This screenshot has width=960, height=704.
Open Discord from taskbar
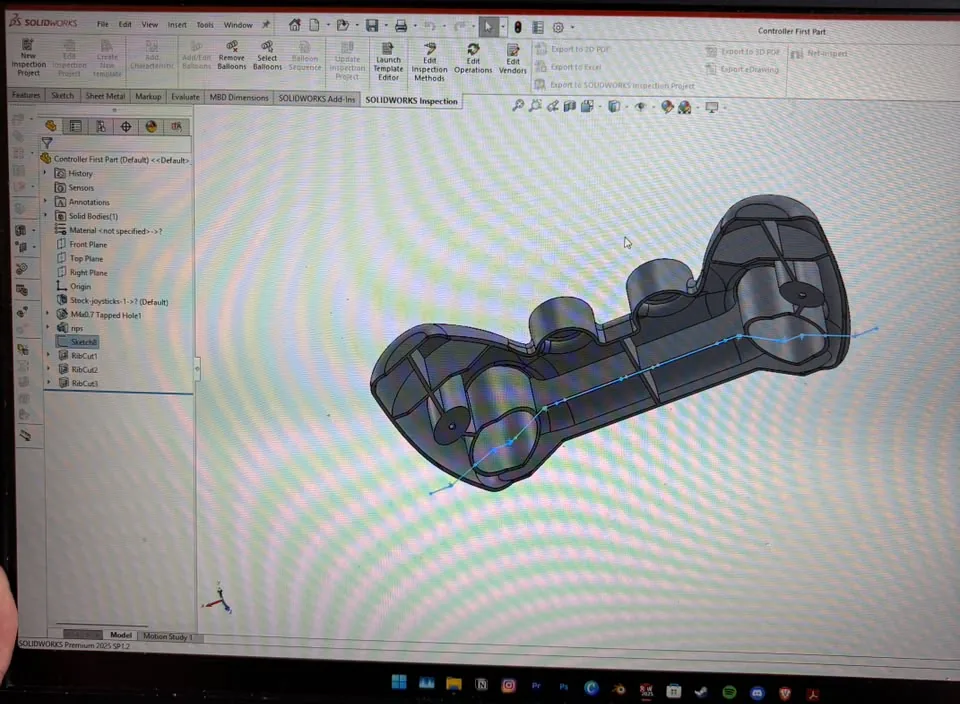(x=757, y=692)
